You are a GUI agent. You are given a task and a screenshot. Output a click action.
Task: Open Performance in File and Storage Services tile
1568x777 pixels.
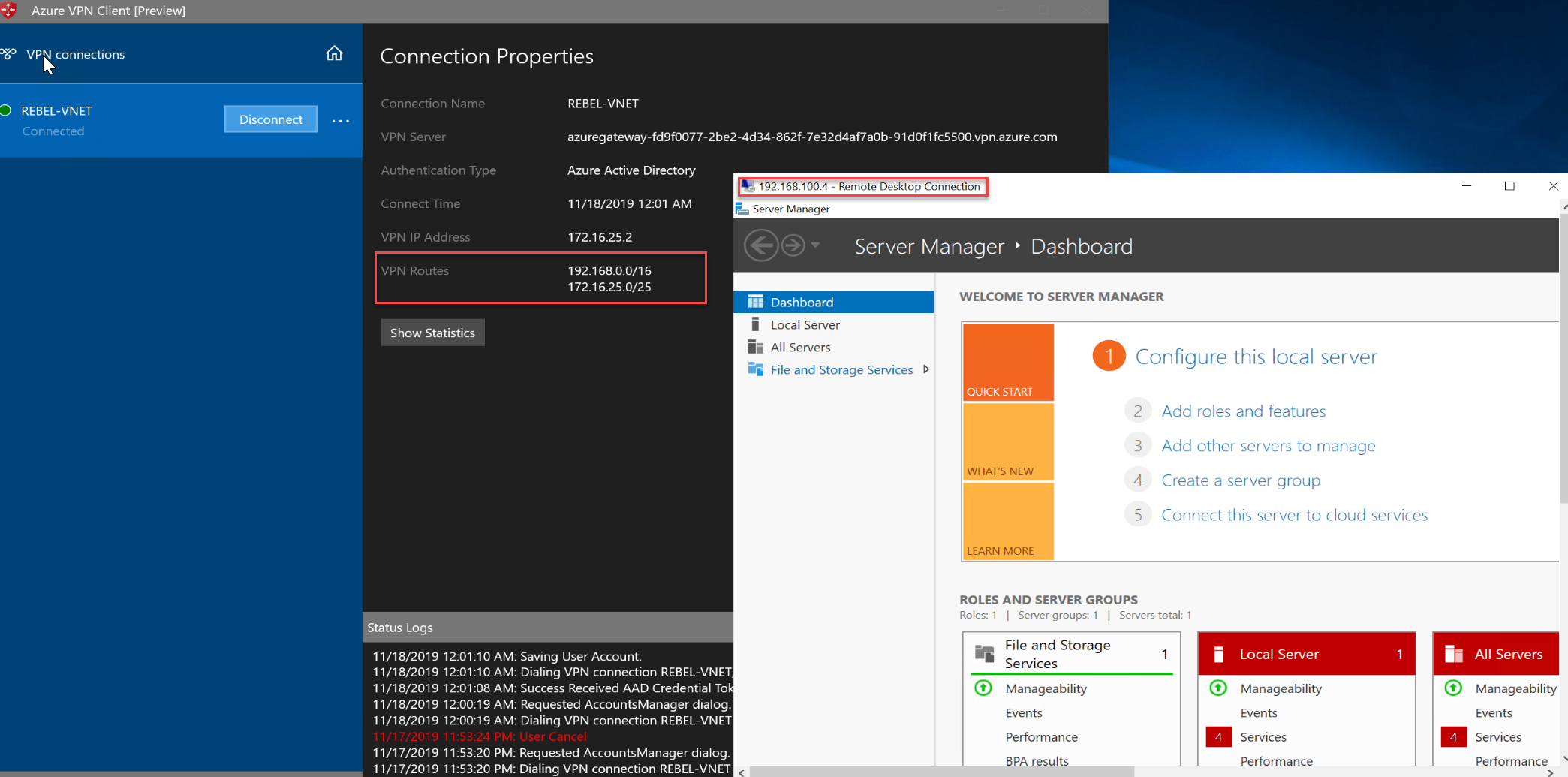[x=1042, y=736]
